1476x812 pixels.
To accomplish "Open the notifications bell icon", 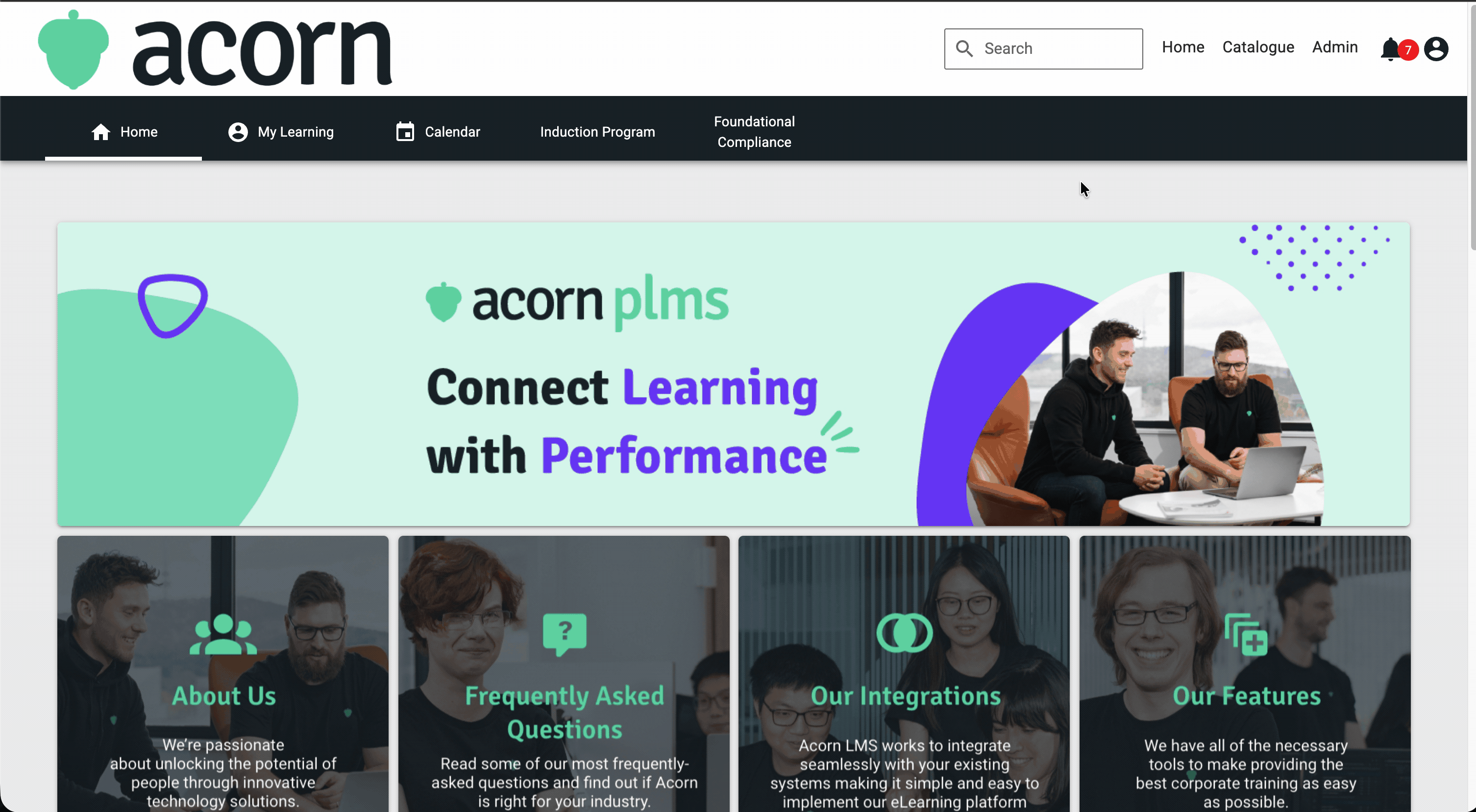I will click(1390, 49).
